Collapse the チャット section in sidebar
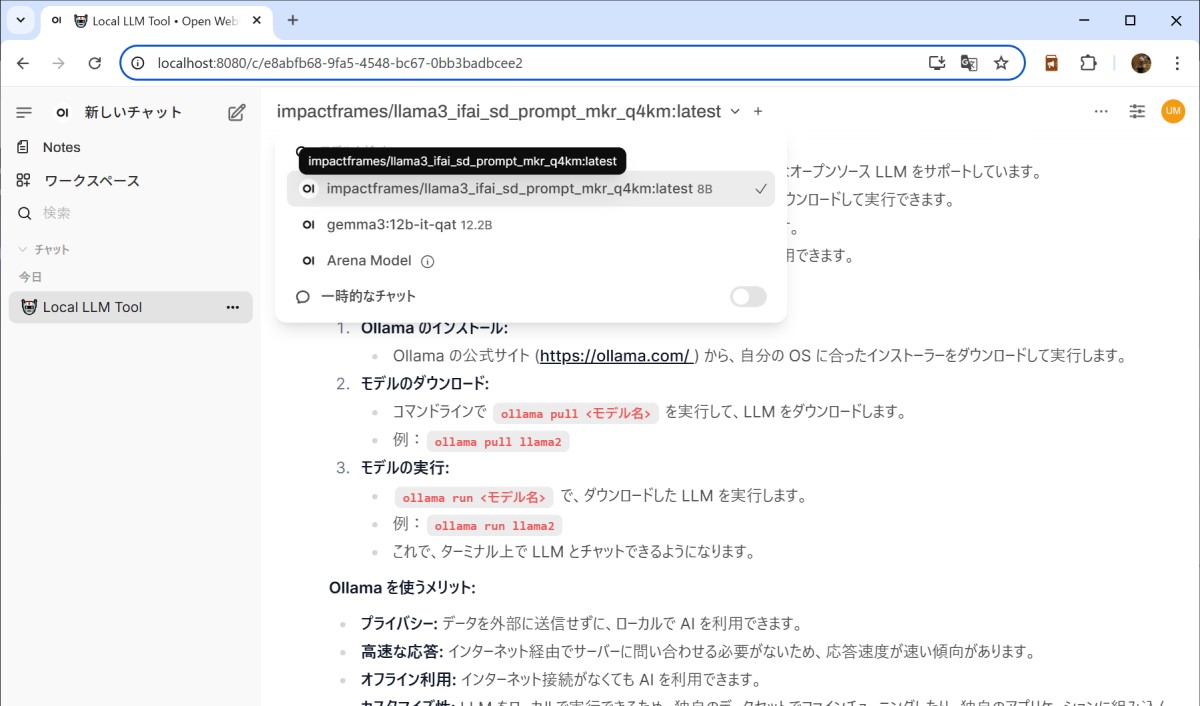The width and height of the screenshot is (1200, 706). (x=44, y=250)
